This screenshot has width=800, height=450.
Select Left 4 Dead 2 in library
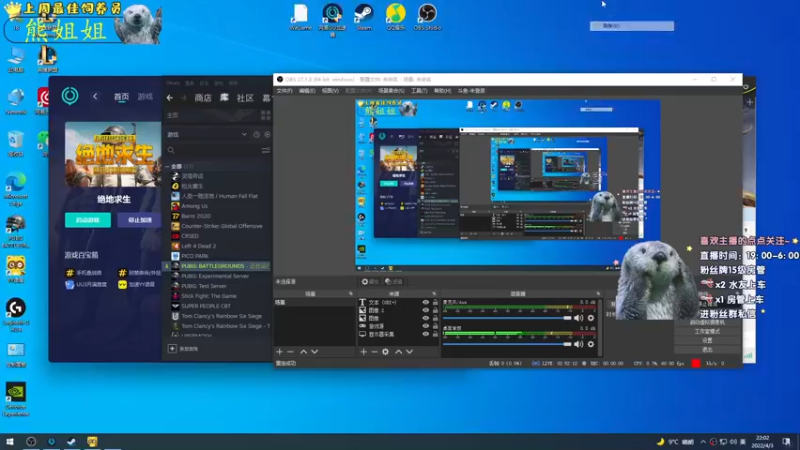pyautogui.click(x=198, y=246)
